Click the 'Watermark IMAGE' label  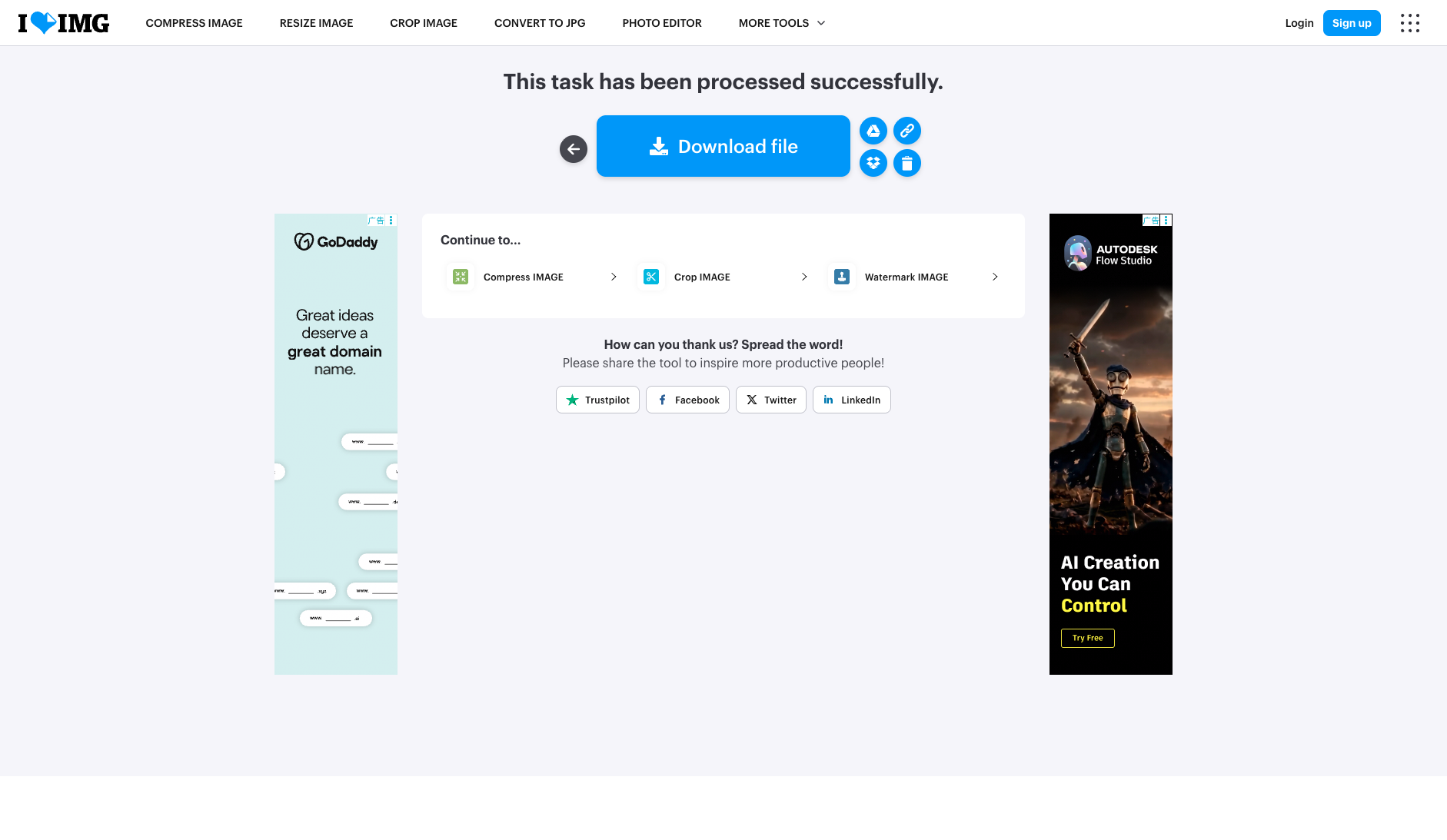click(x=906, y=277)
